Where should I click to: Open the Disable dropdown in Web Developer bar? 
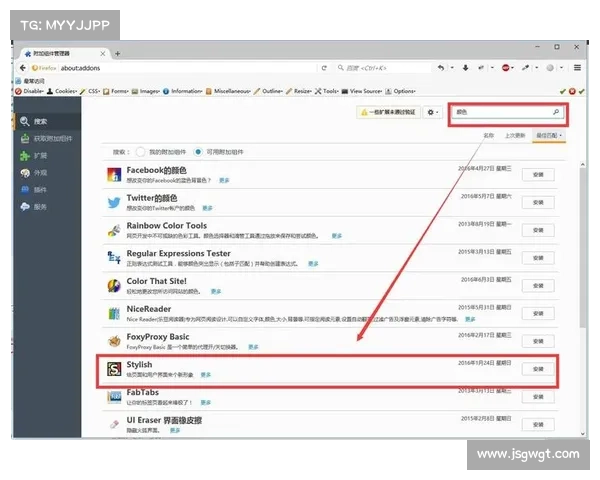[30, 91]
